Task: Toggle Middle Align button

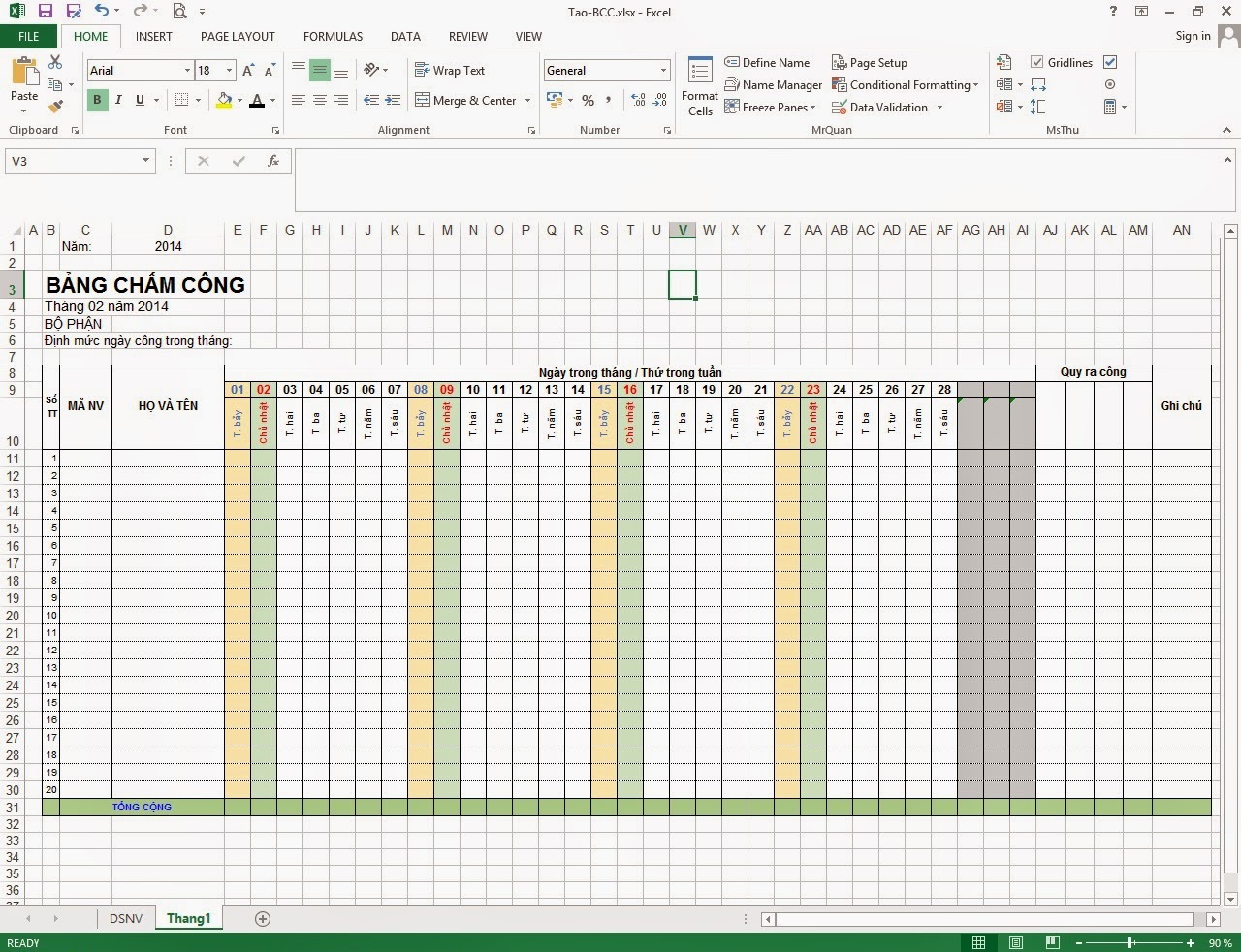Action: coord(319,71)
